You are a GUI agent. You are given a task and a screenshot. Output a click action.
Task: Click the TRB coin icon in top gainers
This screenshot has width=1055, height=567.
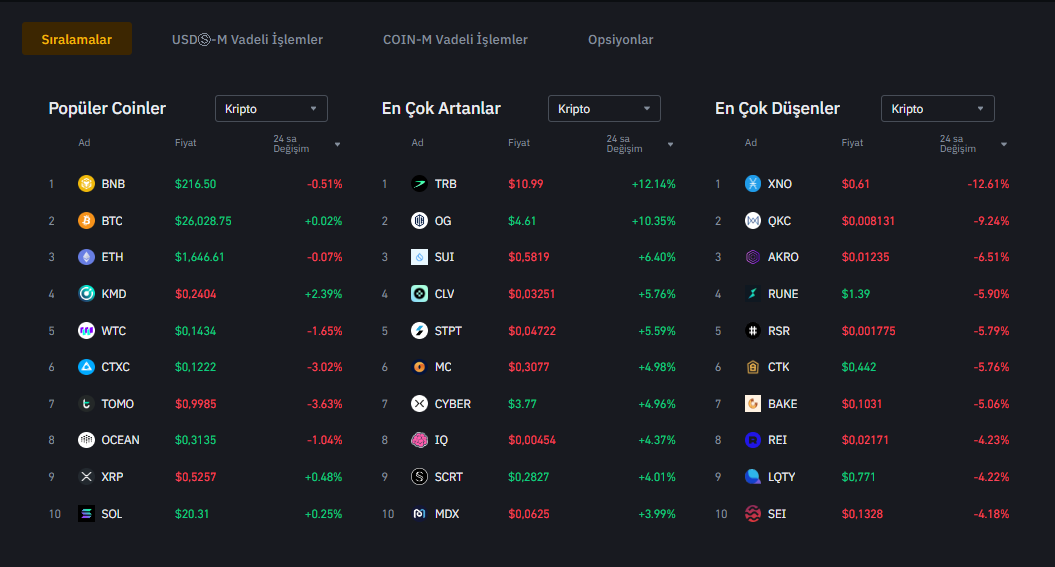click(x=419, y=184)
